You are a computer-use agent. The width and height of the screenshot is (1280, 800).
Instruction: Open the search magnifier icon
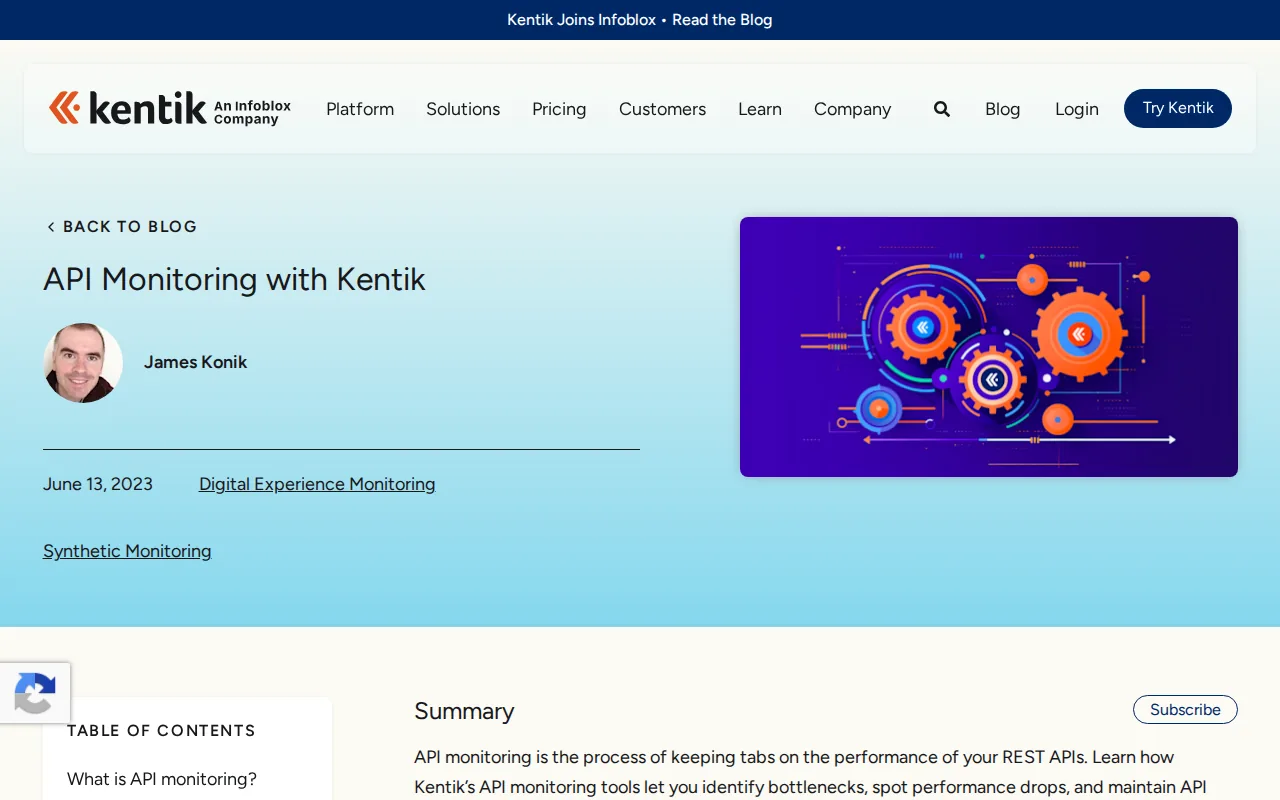[942, 109]
